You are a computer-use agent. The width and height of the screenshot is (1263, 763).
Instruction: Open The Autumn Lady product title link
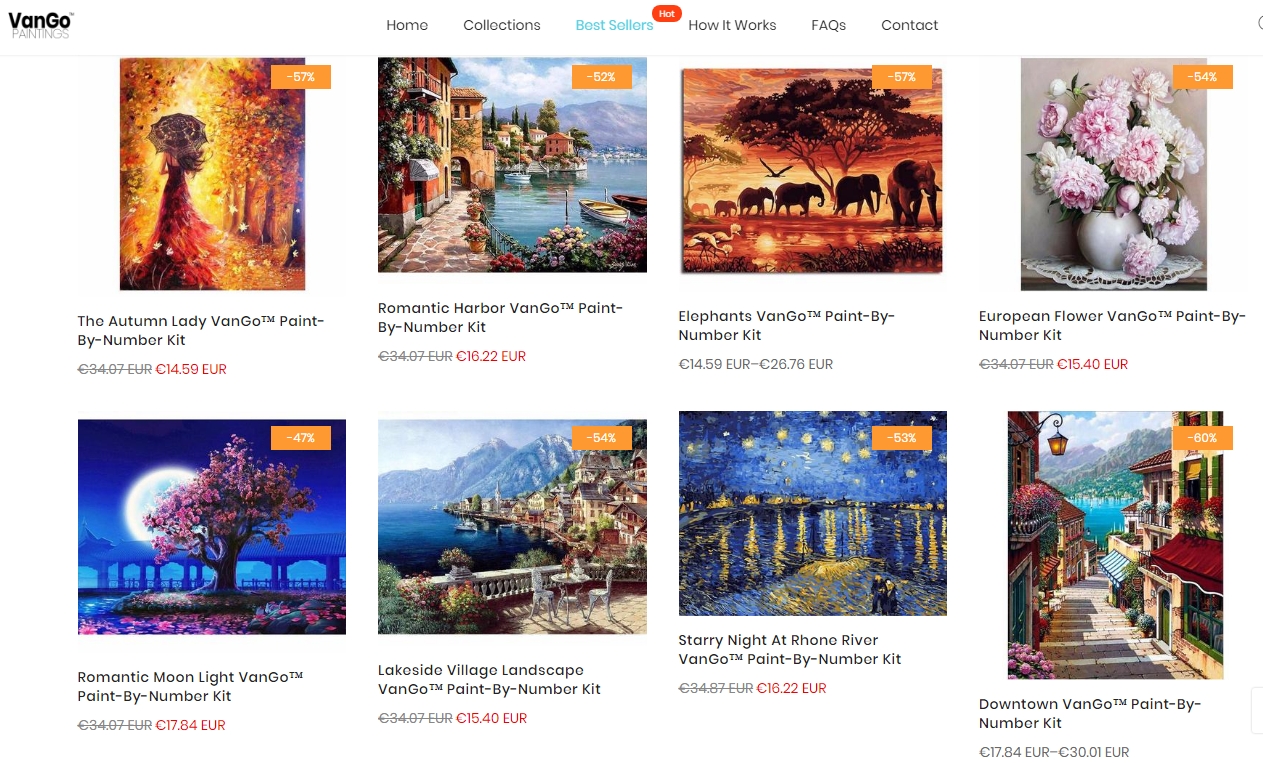pyautogui.click(x=201, y=330)
